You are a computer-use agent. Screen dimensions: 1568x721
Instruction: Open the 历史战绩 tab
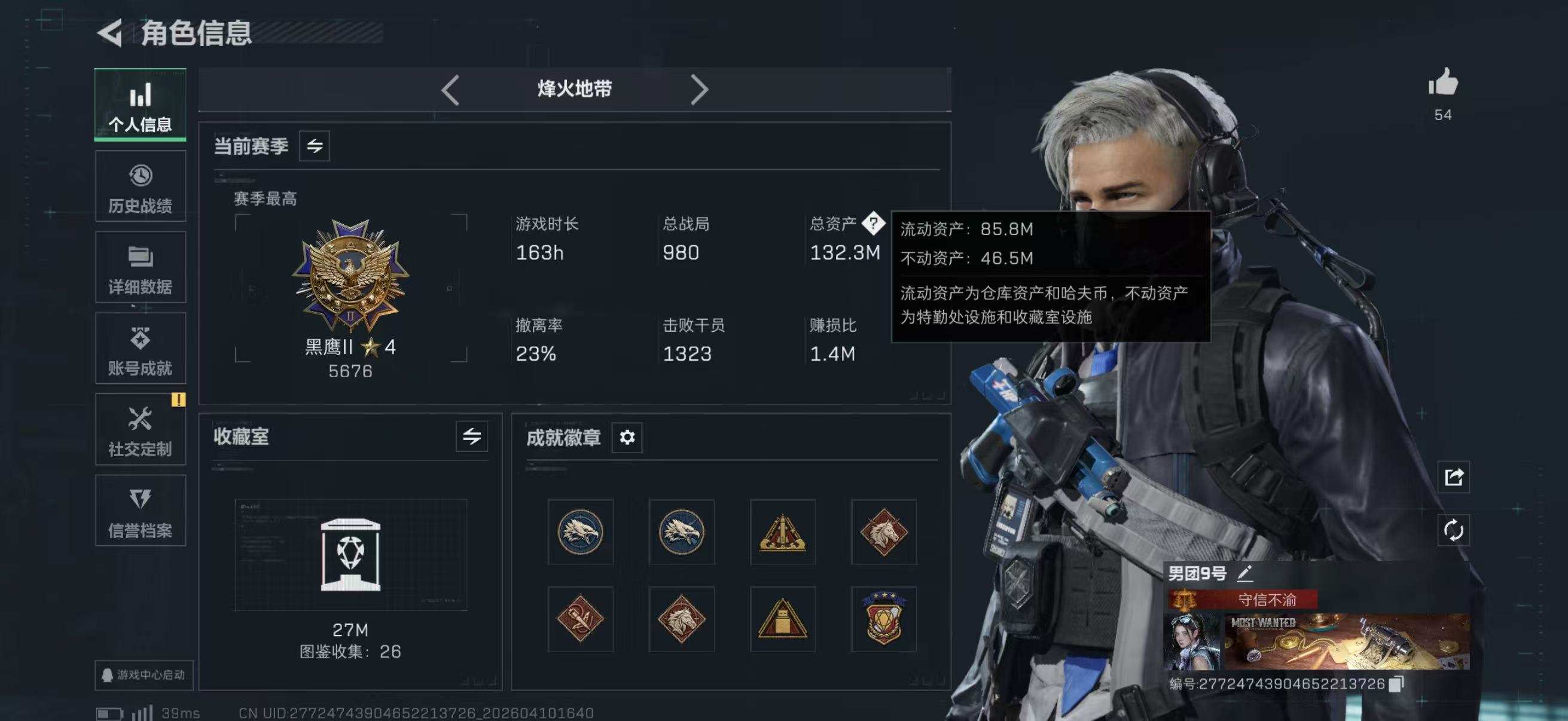click(x=140, y=187)
